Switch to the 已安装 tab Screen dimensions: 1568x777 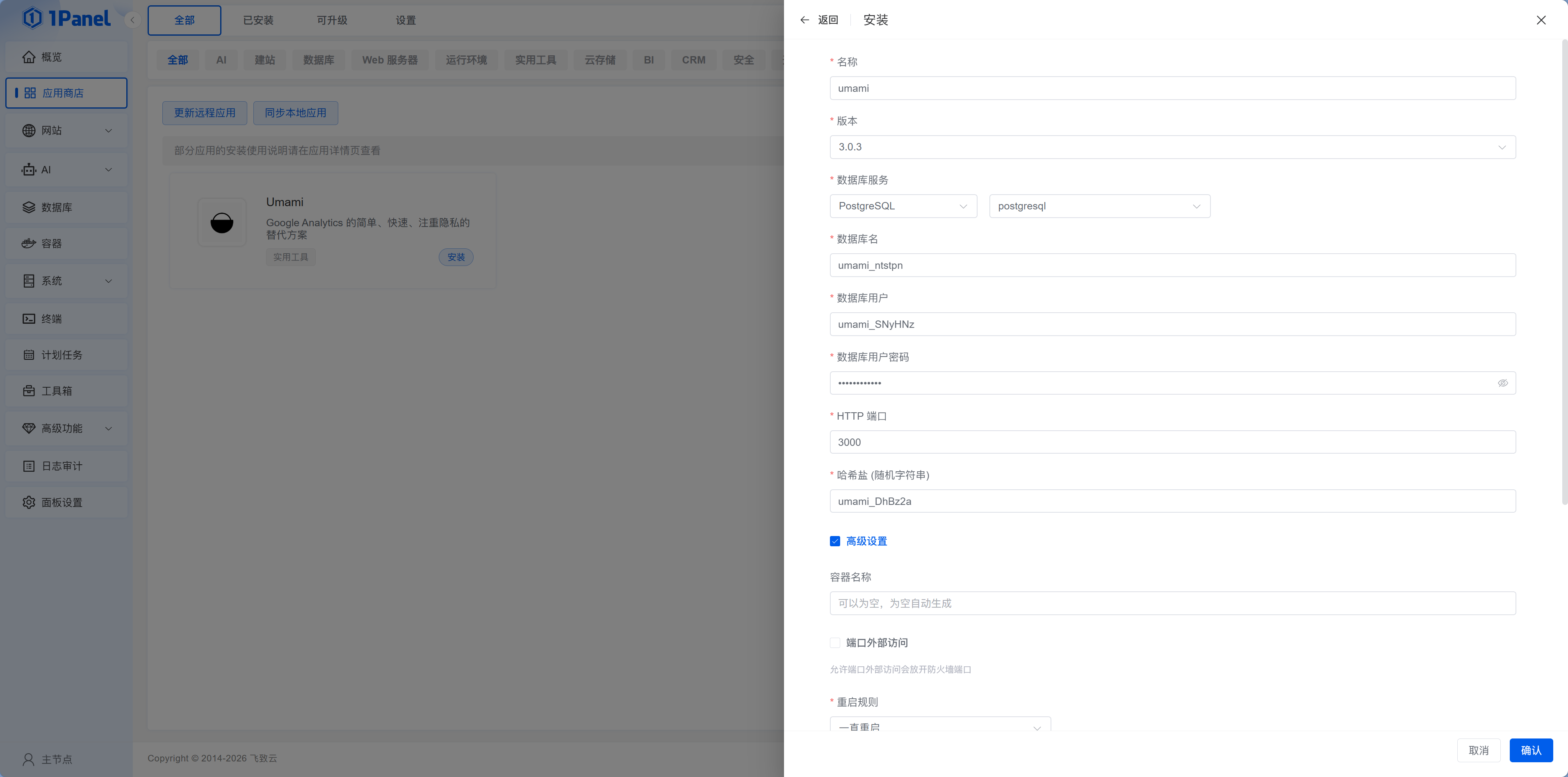click(x=258, y=20)
